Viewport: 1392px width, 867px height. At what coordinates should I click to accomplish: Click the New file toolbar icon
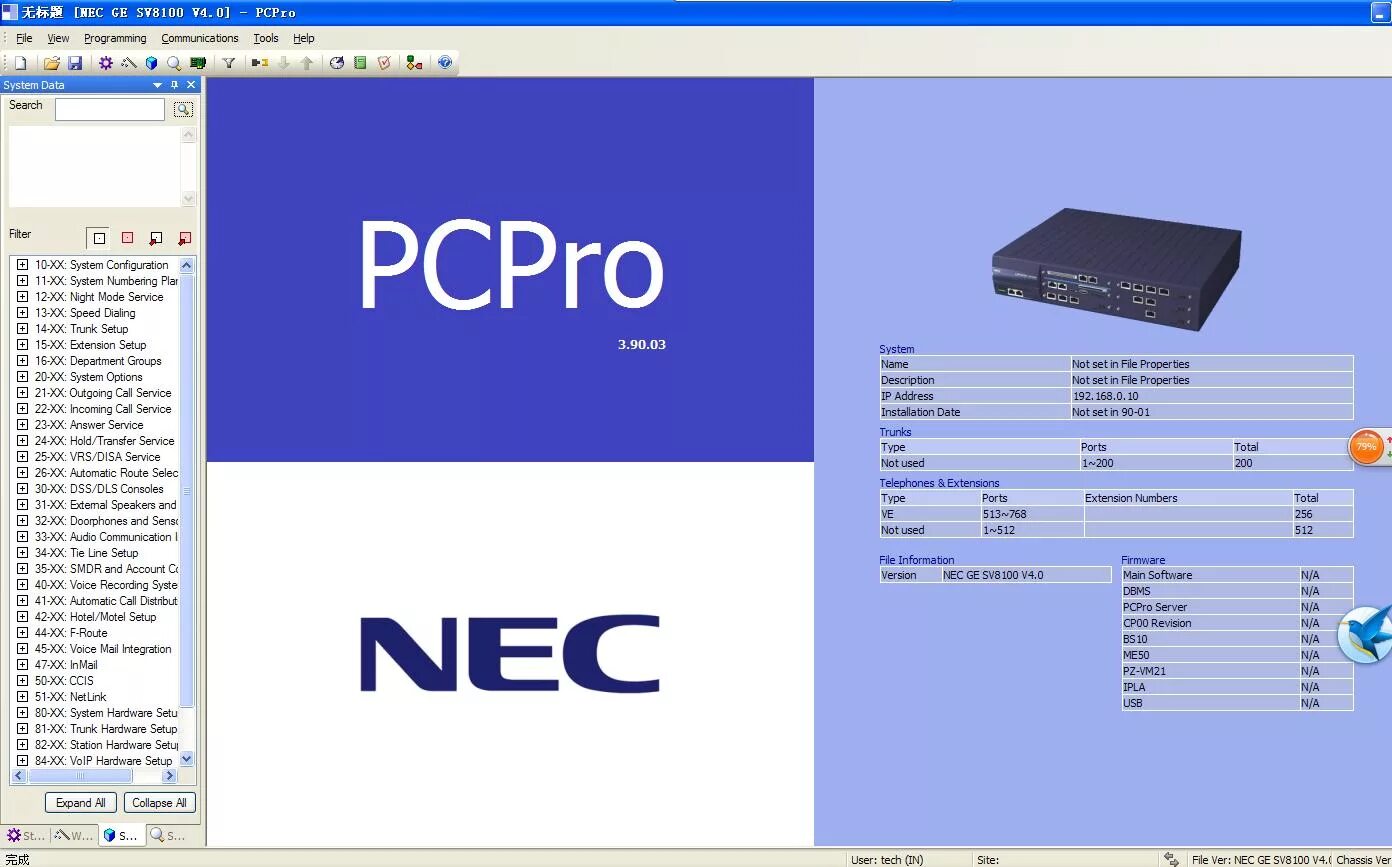[x=20, y=63]
